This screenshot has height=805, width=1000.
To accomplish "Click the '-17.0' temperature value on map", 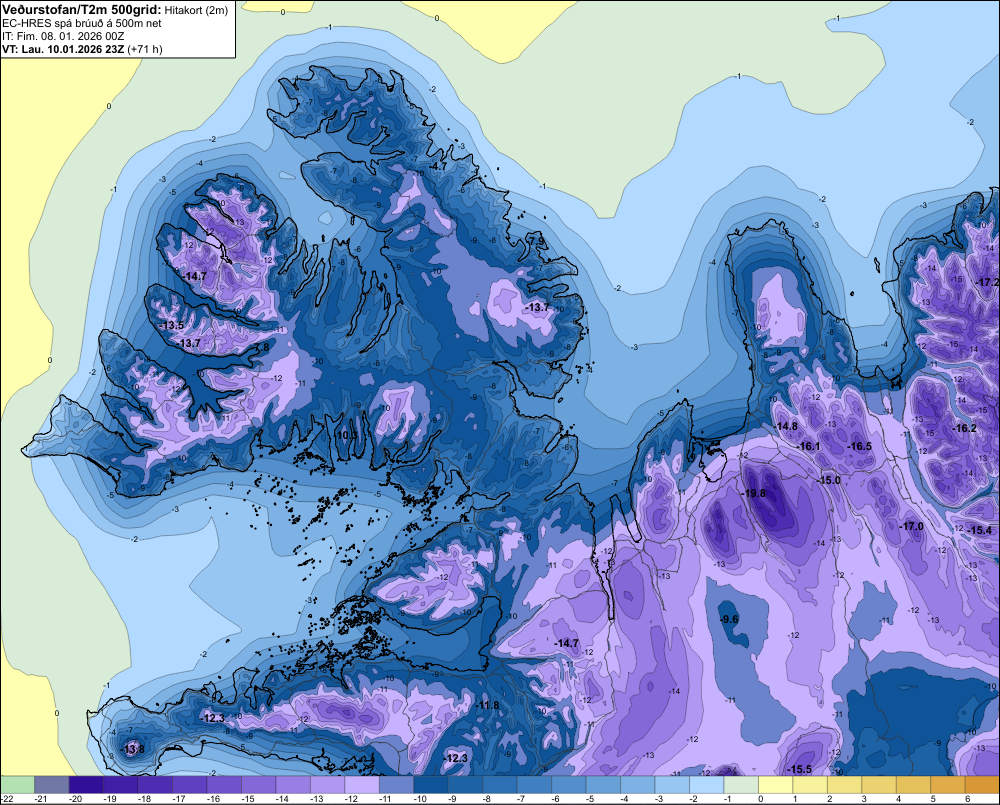I will tap(911, 526).
